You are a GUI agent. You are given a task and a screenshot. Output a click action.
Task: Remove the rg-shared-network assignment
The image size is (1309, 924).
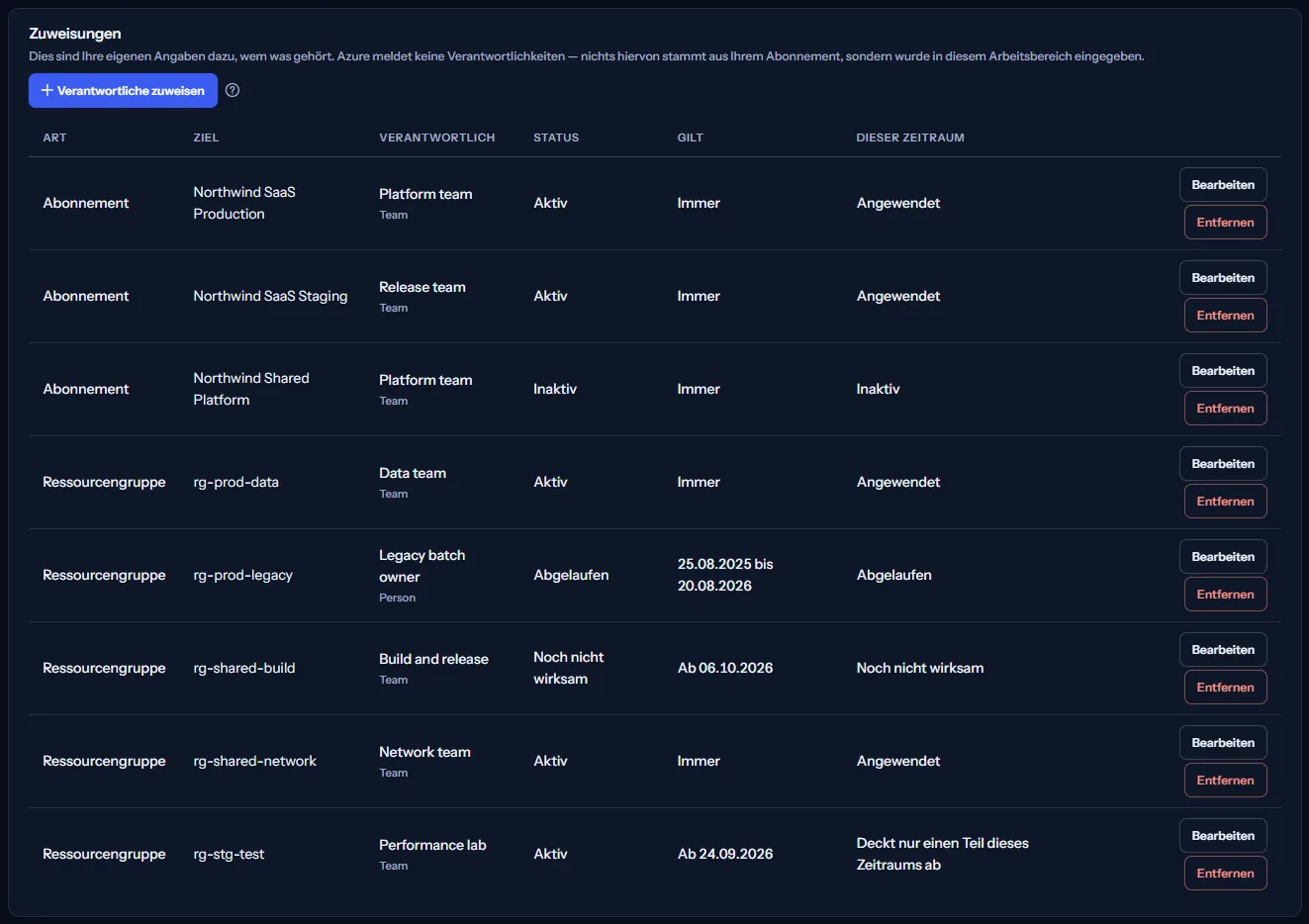1225,781
